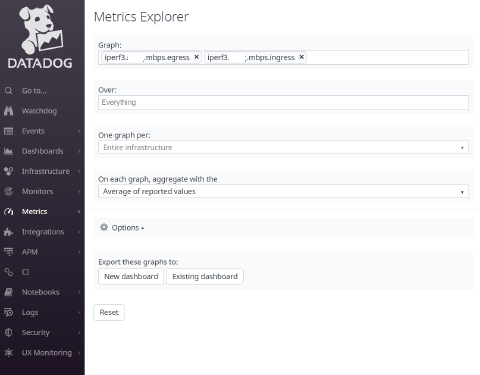
Task: Remove the mbps.ingress metric tag
Action: click(x=302, y=57)
